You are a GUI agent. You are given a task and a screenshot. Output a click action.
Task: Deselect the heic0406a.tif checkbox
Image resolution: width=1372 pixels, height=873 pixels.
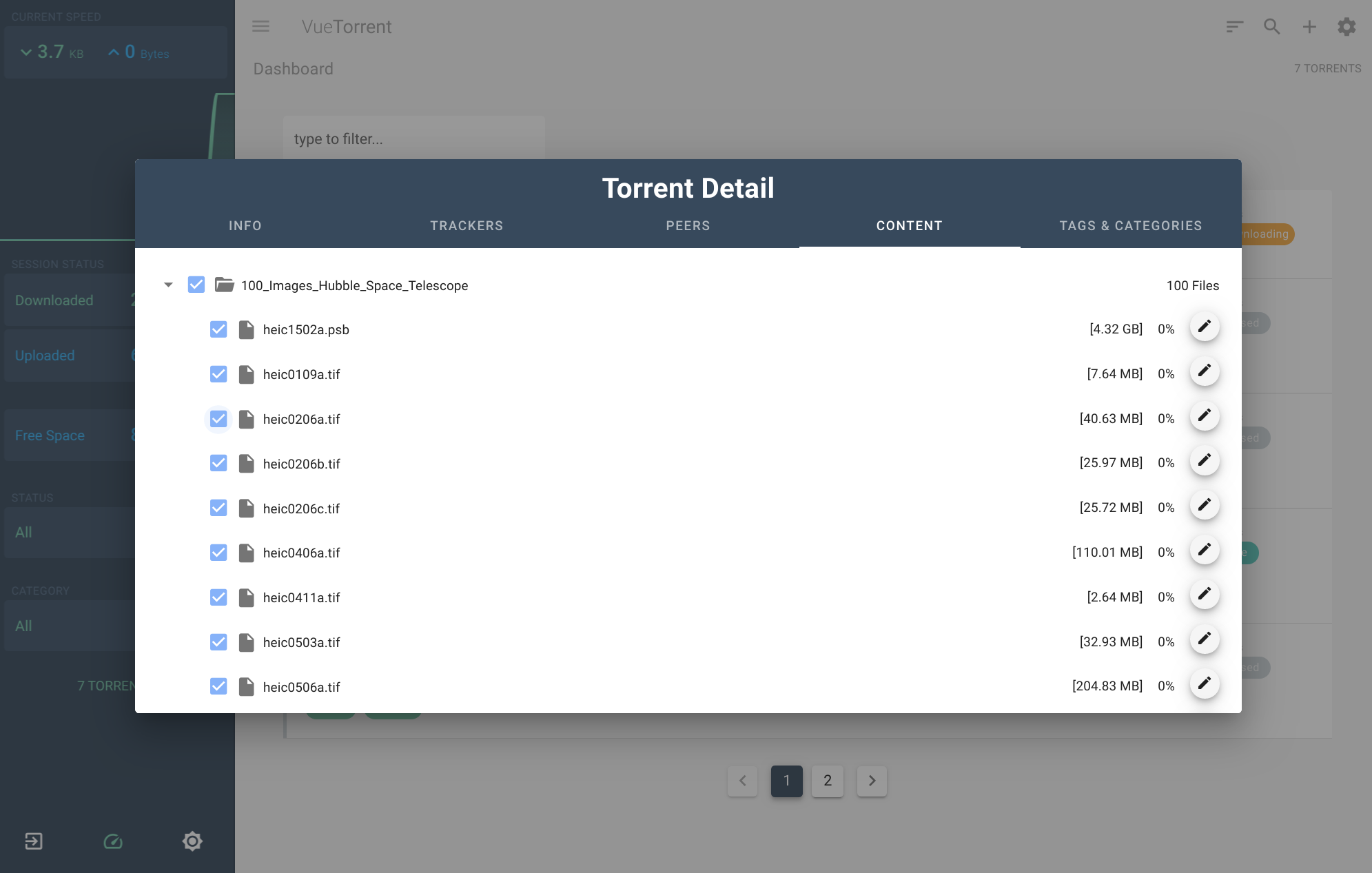[x=218, y=553]
